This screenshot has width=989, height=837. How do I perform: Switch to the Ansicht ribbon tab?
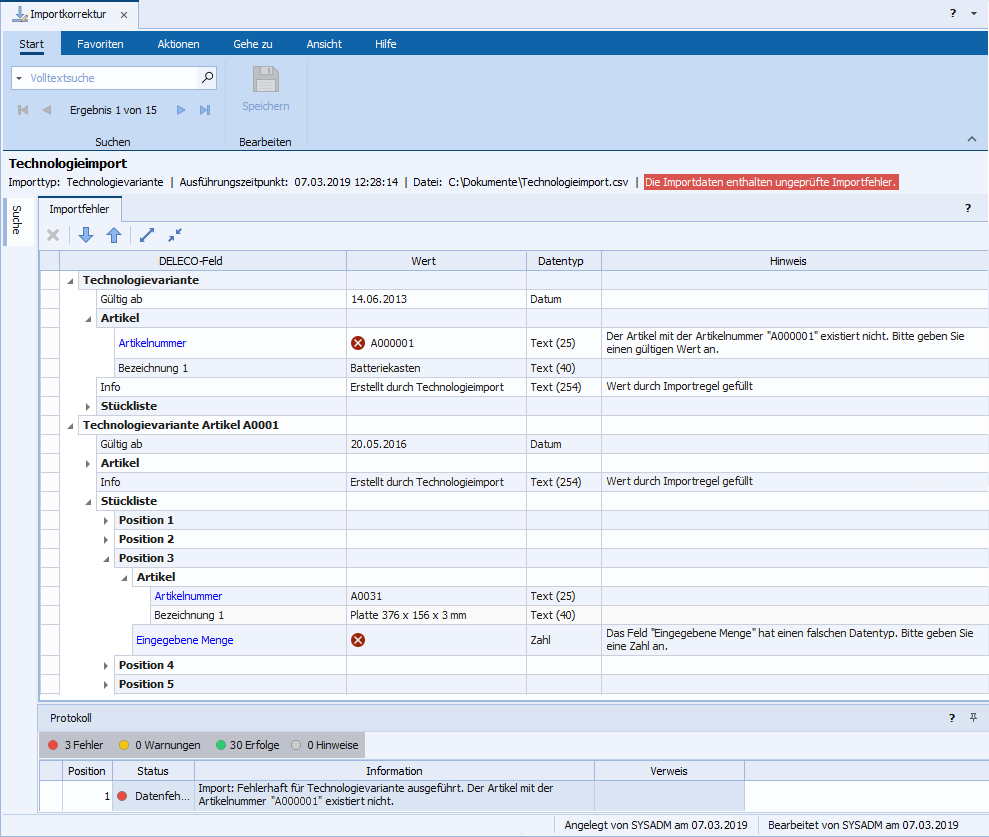324,44
